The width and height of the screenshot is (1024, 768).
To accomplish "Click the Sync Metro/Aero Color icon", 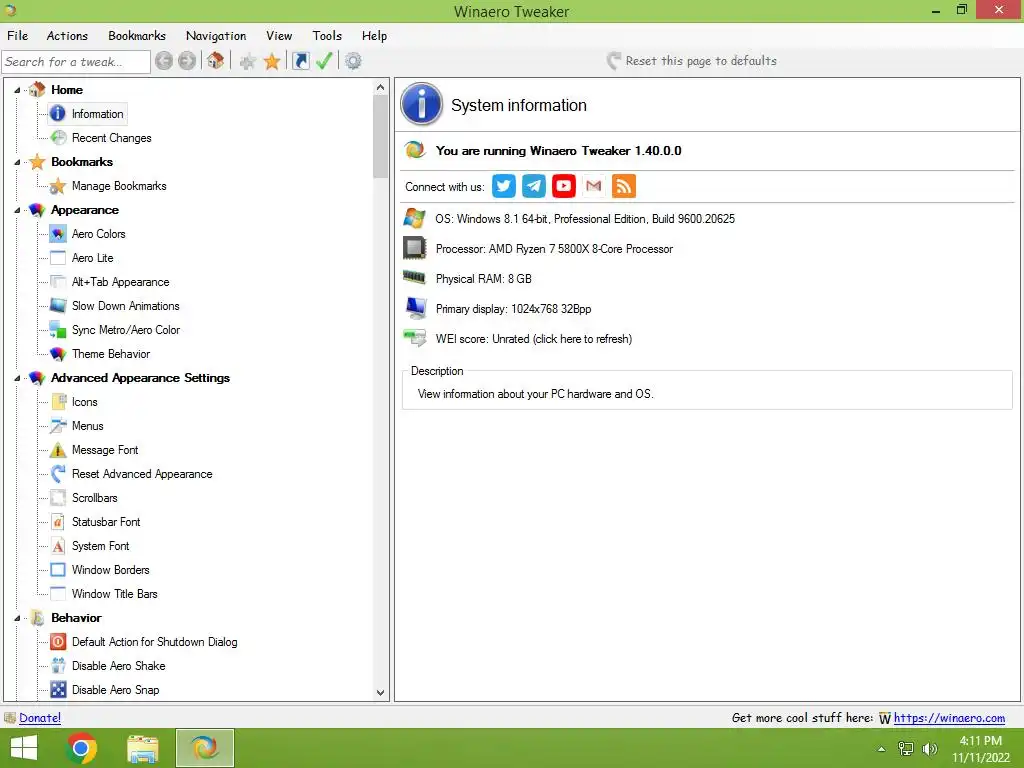I will tap(58, 330).
